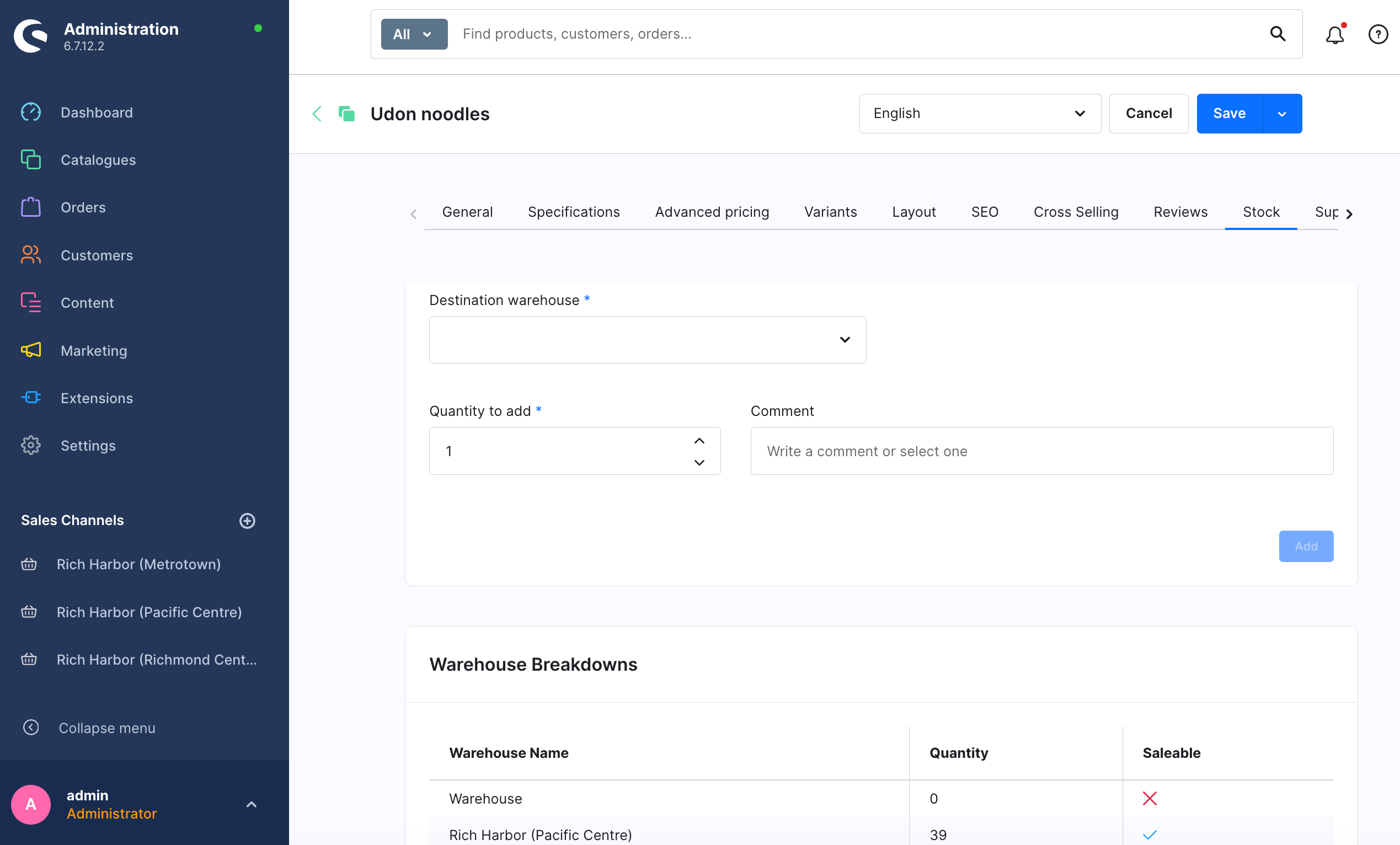Click the product icon beside Udon noodles
This screenshot has width=1400, height=845.
[346, 114]
